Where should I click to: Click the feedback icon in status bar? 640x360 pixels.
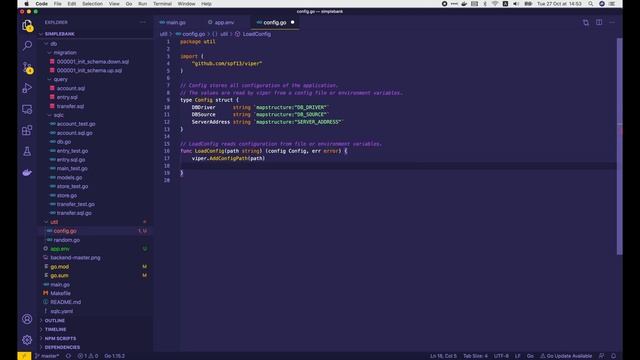601,356
